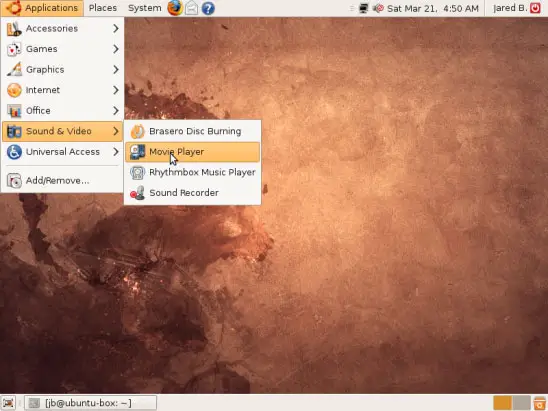Click the Movie Player icon
The width and height of the screenshot is (548, 411).
pyautogui.click(x=137, y=152)
